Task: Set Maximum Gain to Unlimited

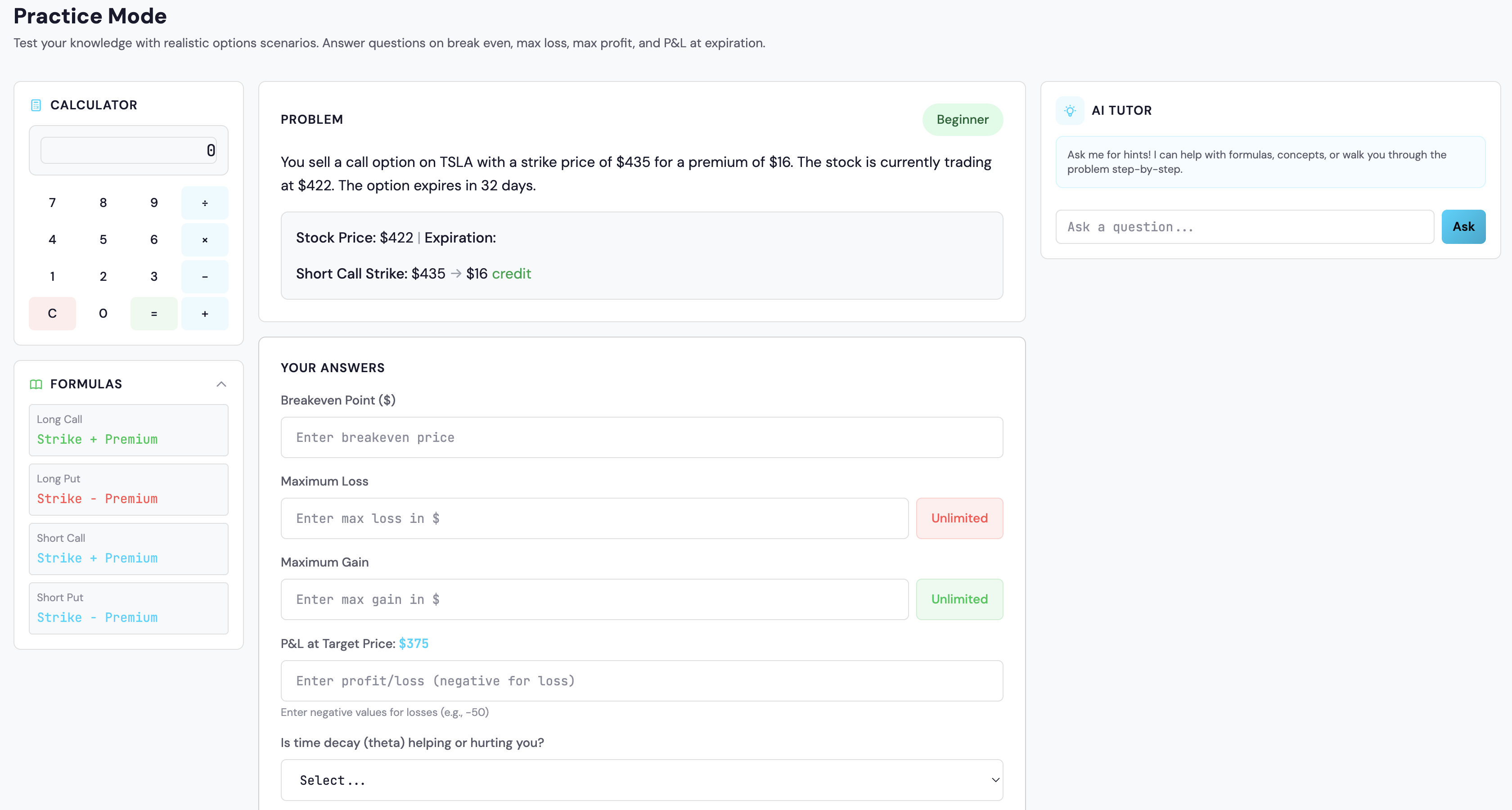Action: pyautogui.click(x=959, y=599)
